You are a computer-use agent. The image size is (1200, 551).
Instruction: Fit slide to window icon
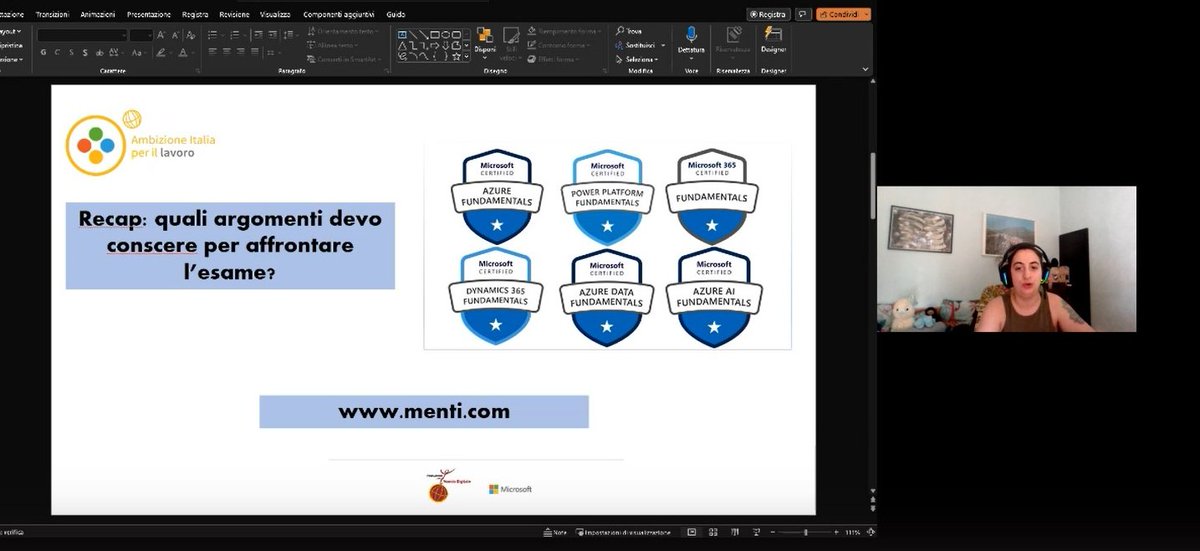coord(870,532)
